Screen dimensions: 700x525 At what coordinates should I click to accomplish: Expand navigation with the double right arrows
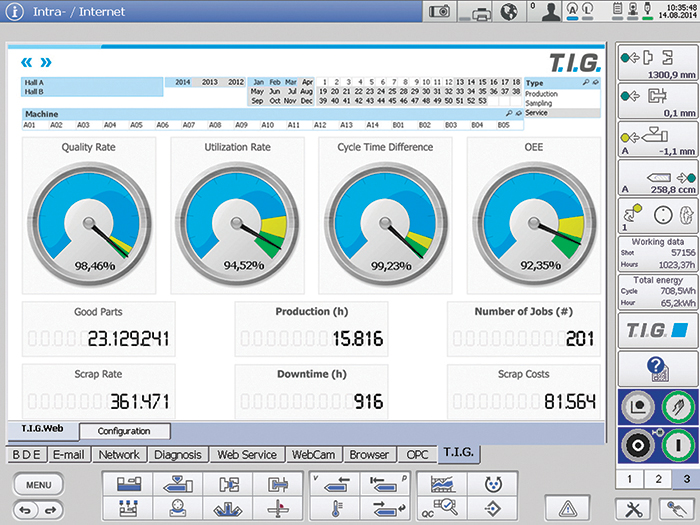point(44,61)
